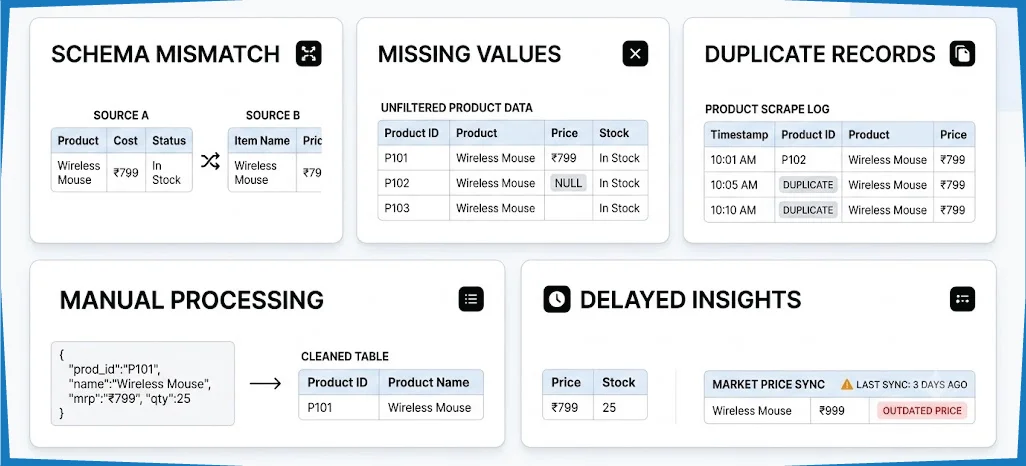Click the LAST SYNC: 3 DAYS AGO text

pyautogui.click(x=911, y=385)
